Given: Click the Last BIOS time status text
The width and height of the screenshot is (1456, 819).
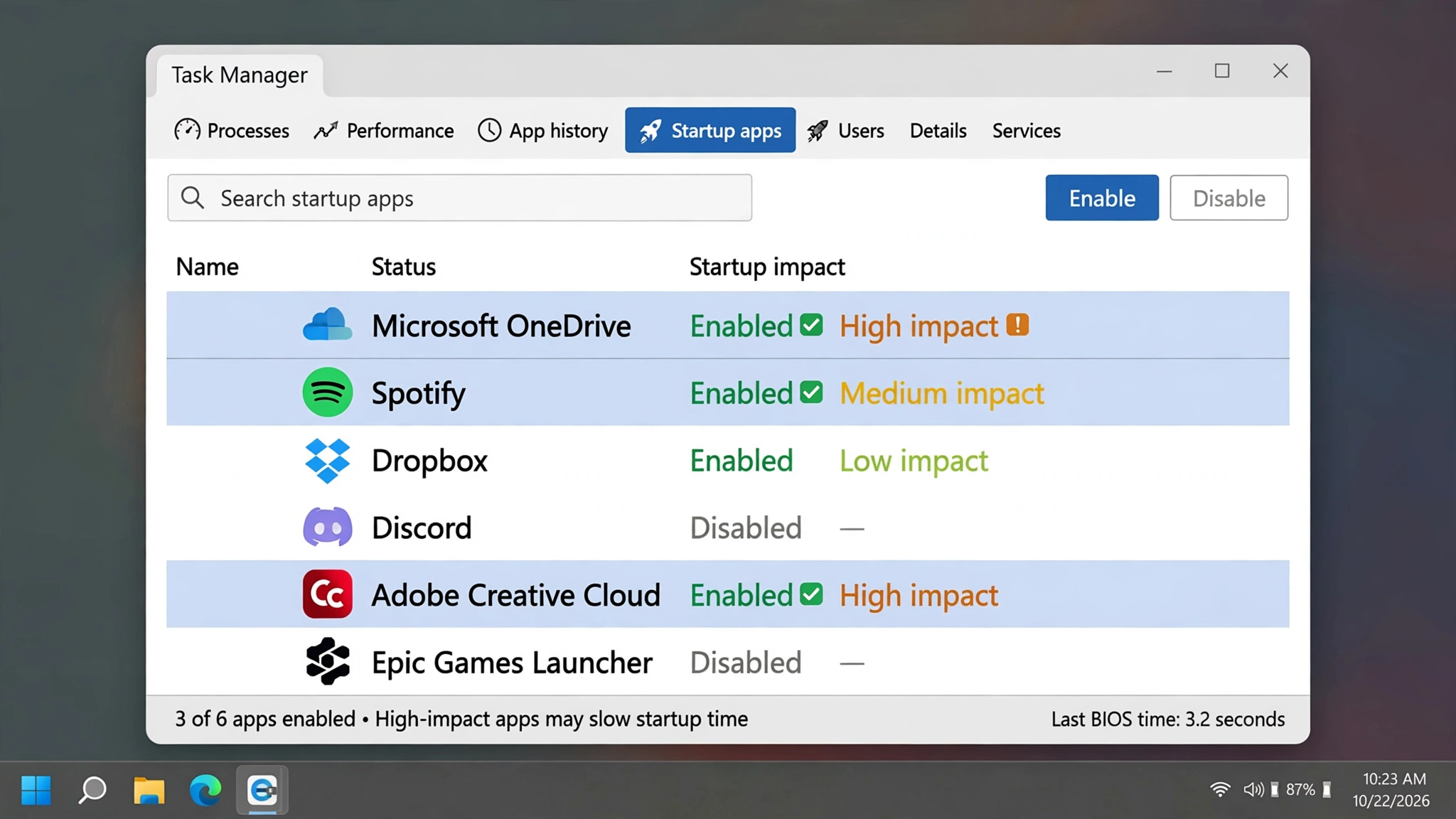Looking at the screenshot, I should pyautogui.click(x=1168, y=719).
